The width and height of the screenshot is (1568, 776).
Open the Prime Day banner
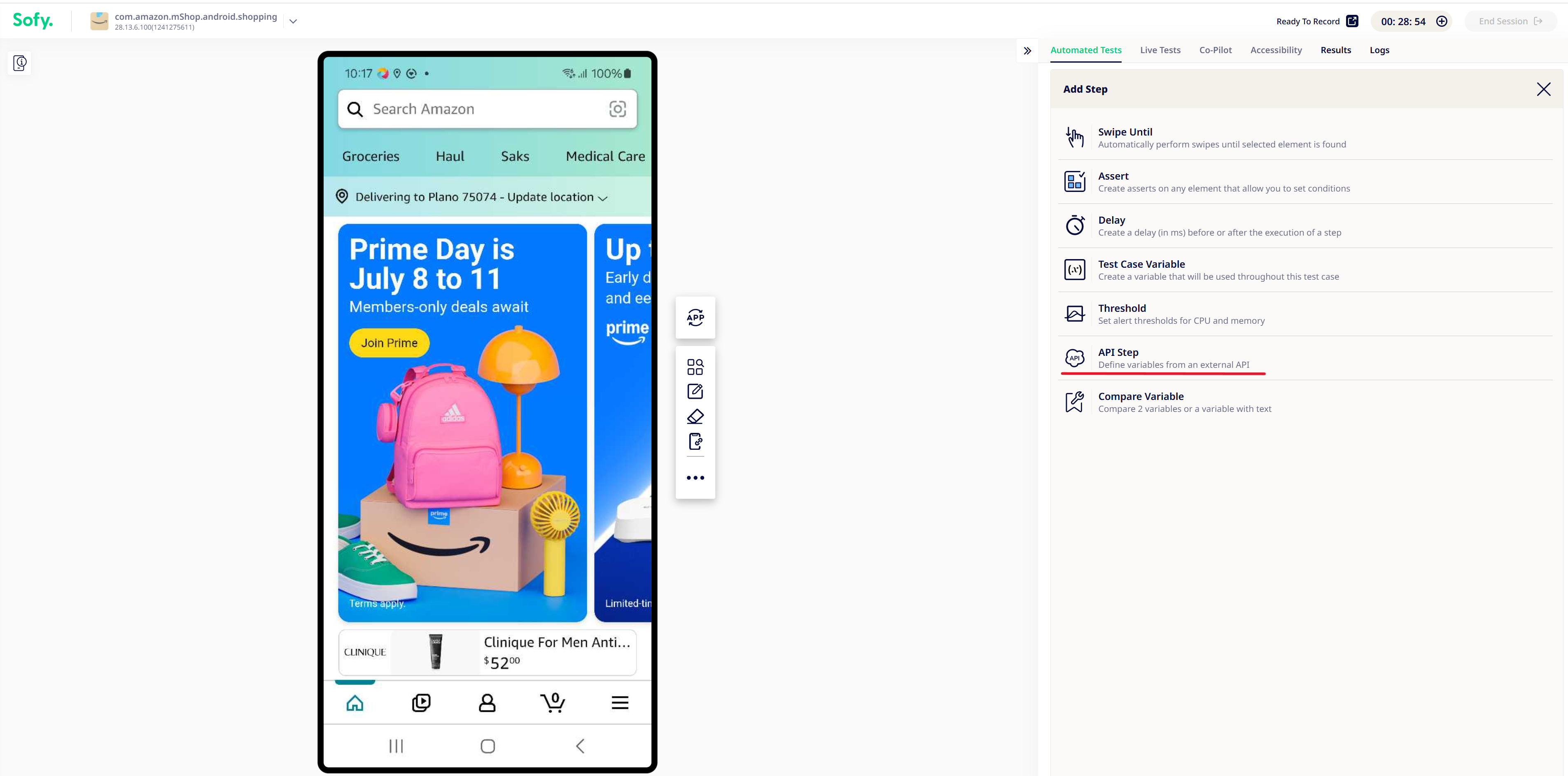462,423
